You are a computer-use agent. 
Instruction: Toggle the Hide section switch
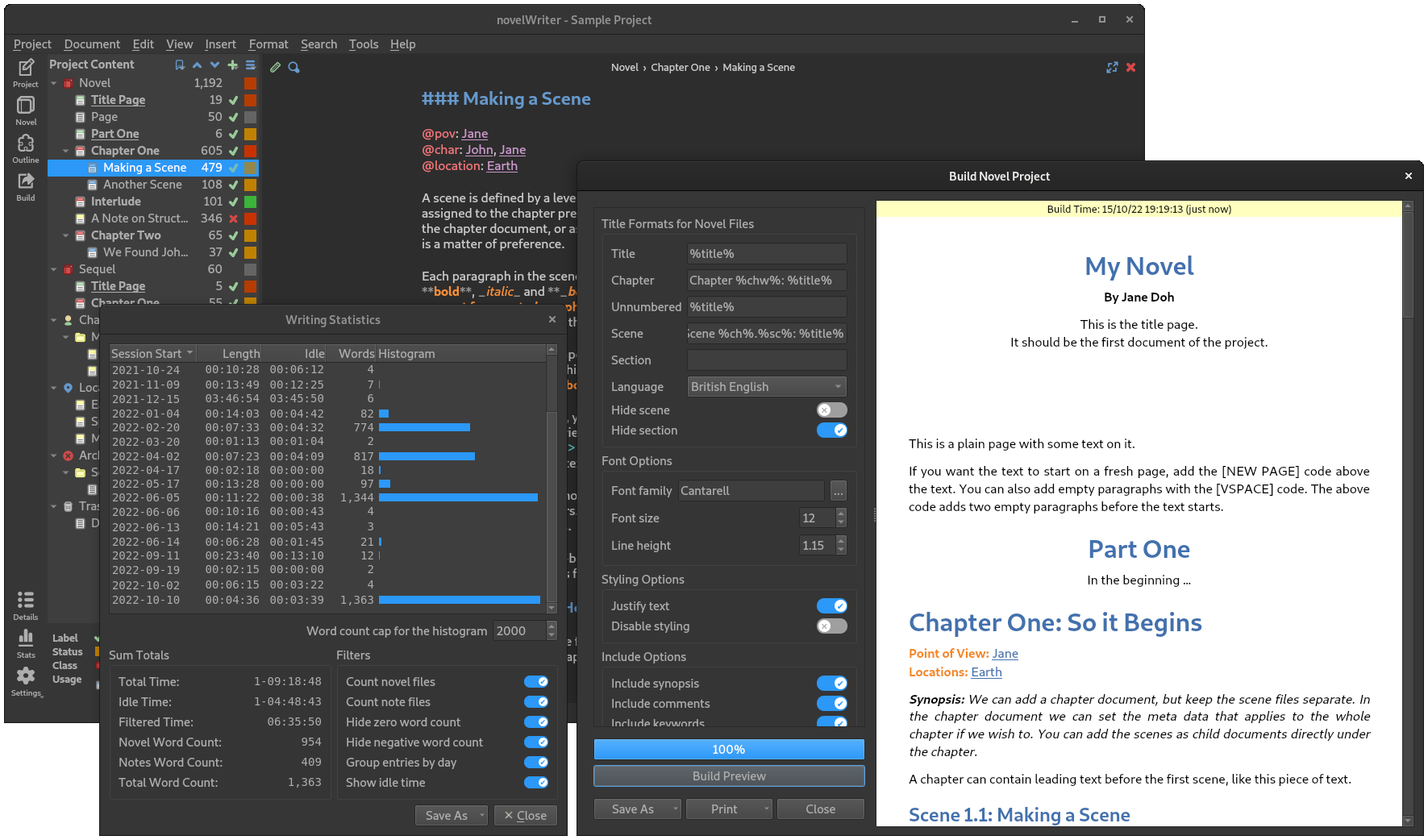[832, 430]
